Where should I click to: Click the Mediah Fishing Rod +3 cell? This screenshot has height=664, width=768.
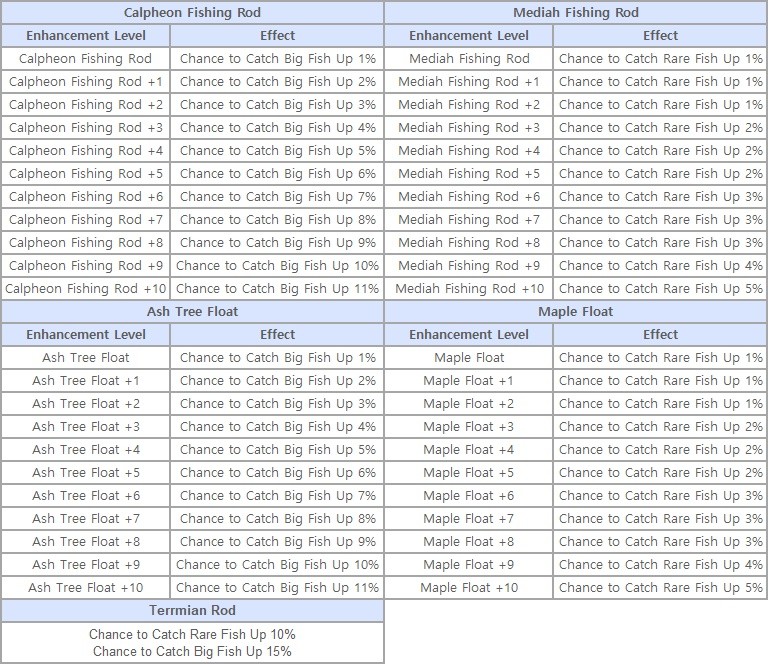469,128
